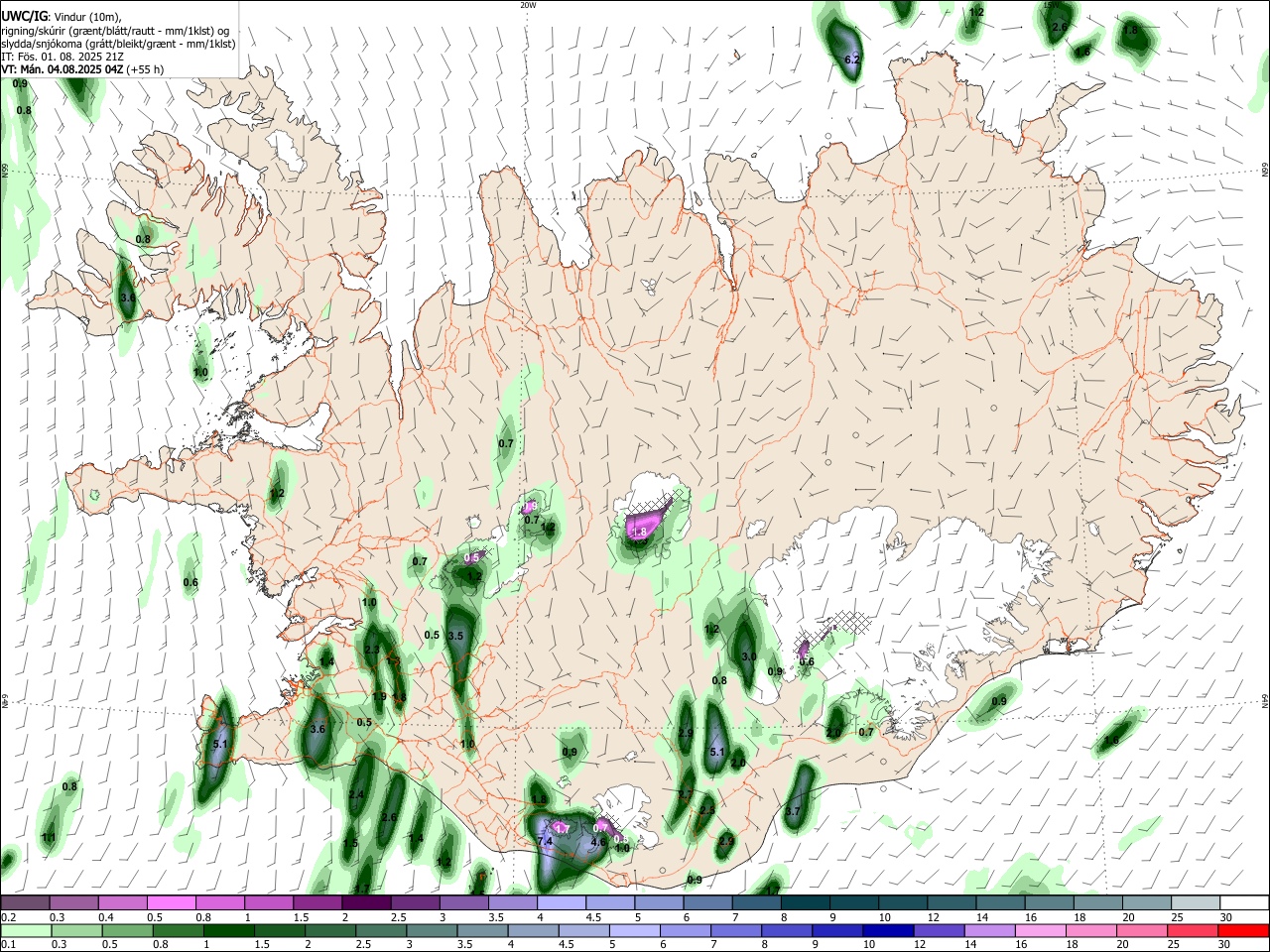Click upper-row teal swatch between 8 and 9
This screenshot has width=1270, height=952.
[x=806, y=903]
